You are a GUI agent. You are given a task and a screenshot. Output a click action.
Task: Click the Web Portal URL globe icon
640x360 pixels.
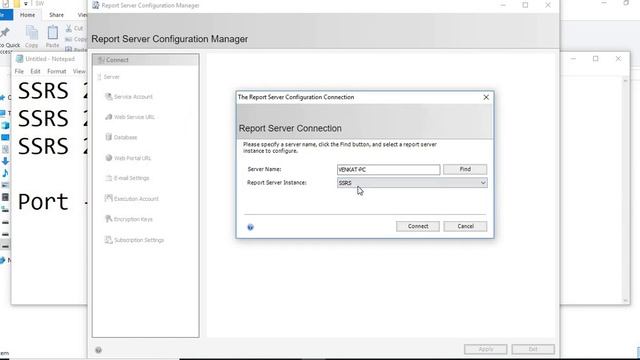tap(109, 158)
